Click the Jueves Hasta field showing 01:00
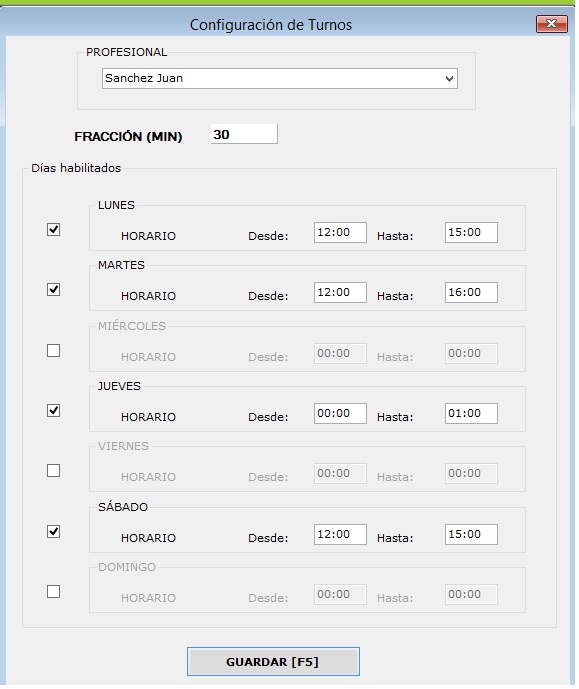The height and width of the screenshot is (689, 579). [471, 413]
